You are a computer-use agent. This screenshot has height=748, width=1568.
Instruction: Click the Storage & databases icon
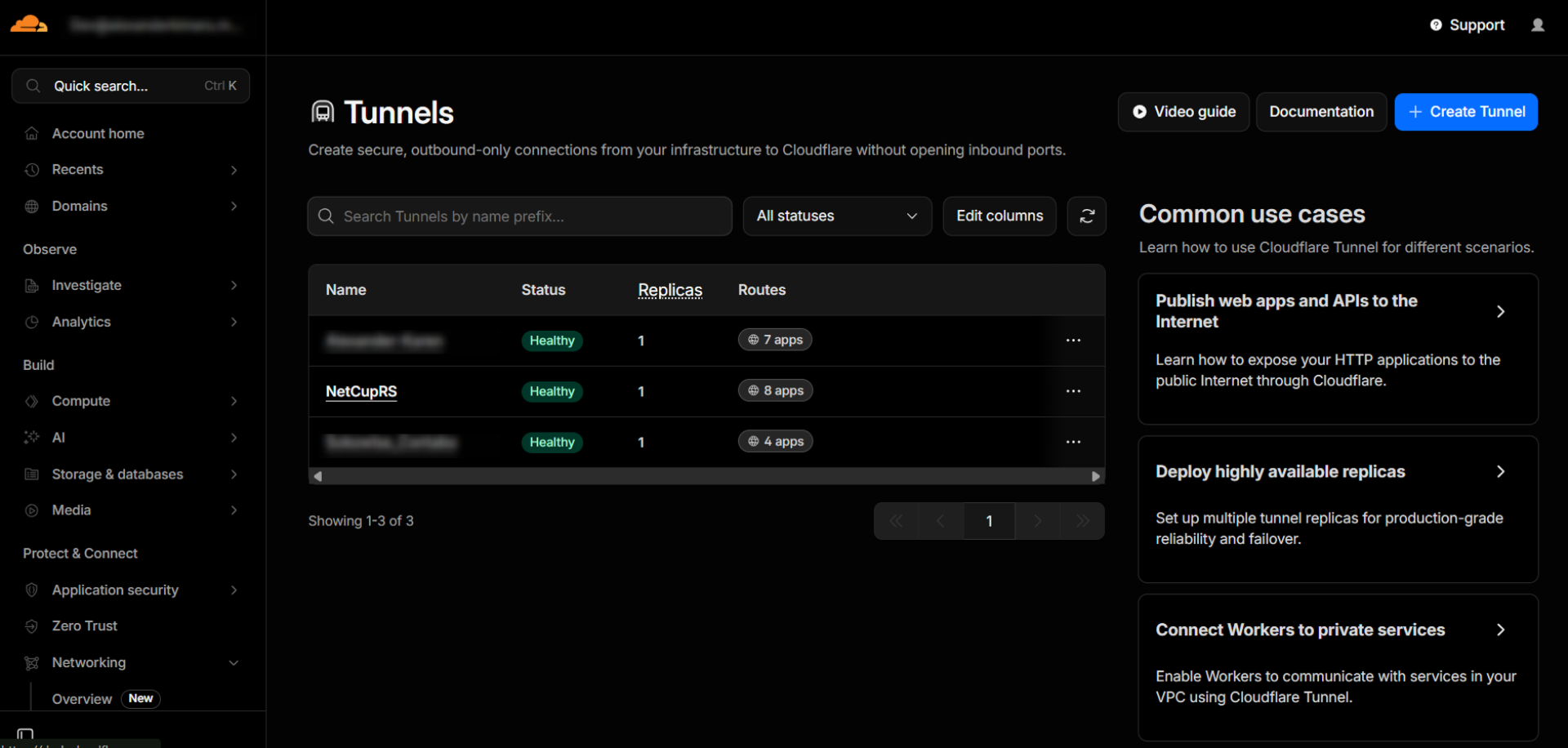32,474
